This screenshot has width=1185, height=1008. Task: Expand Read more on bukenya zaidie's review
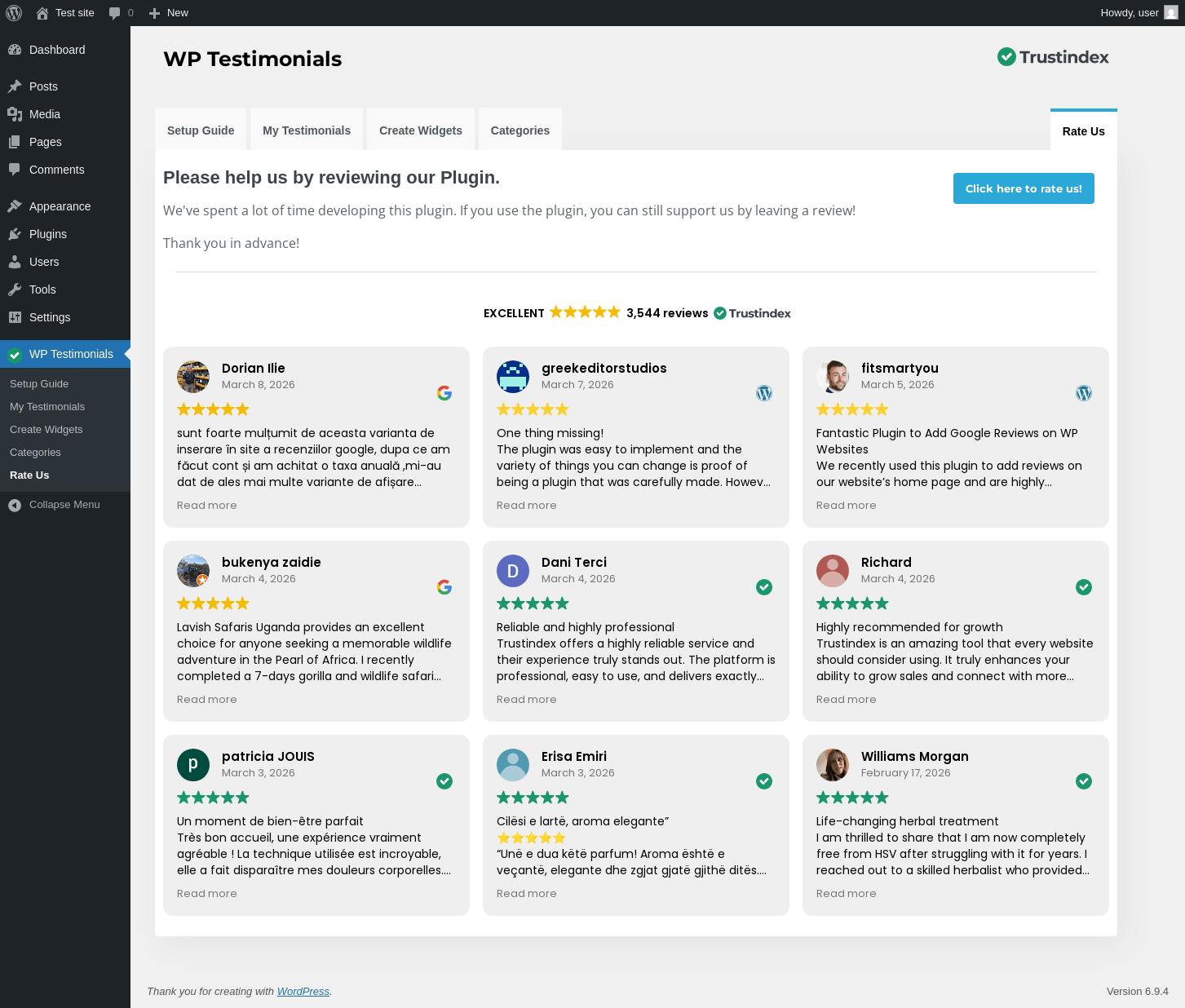[207, 700]
